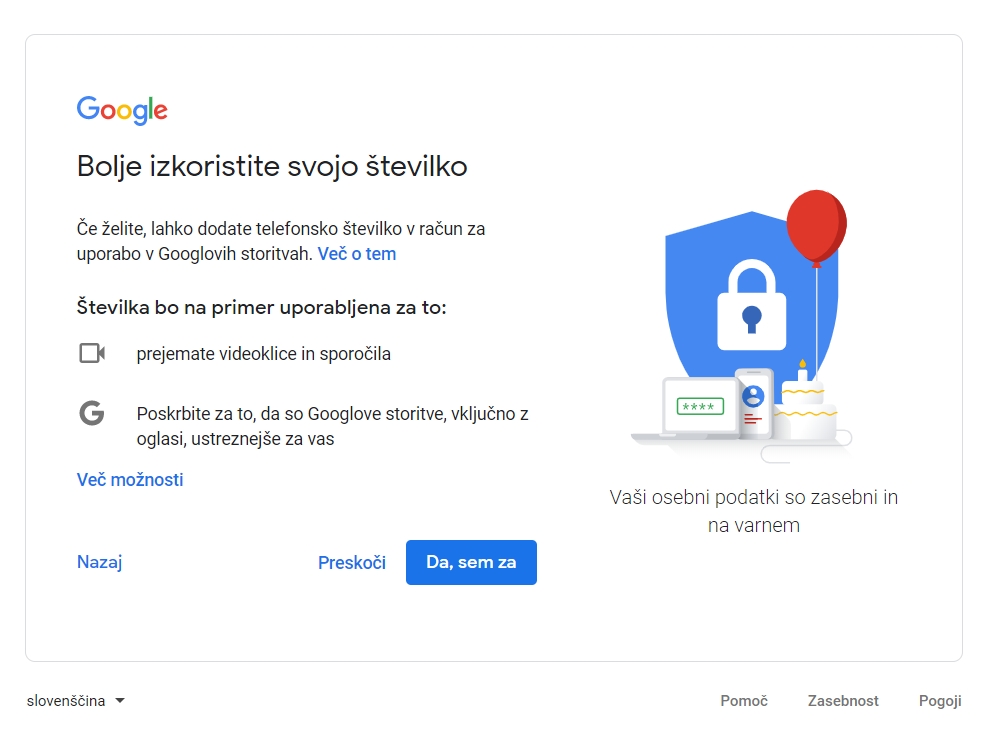This screenshot has width=1003, height=751.
Task: Skip this step with "Preskoči"
Action: click(352, 563)
